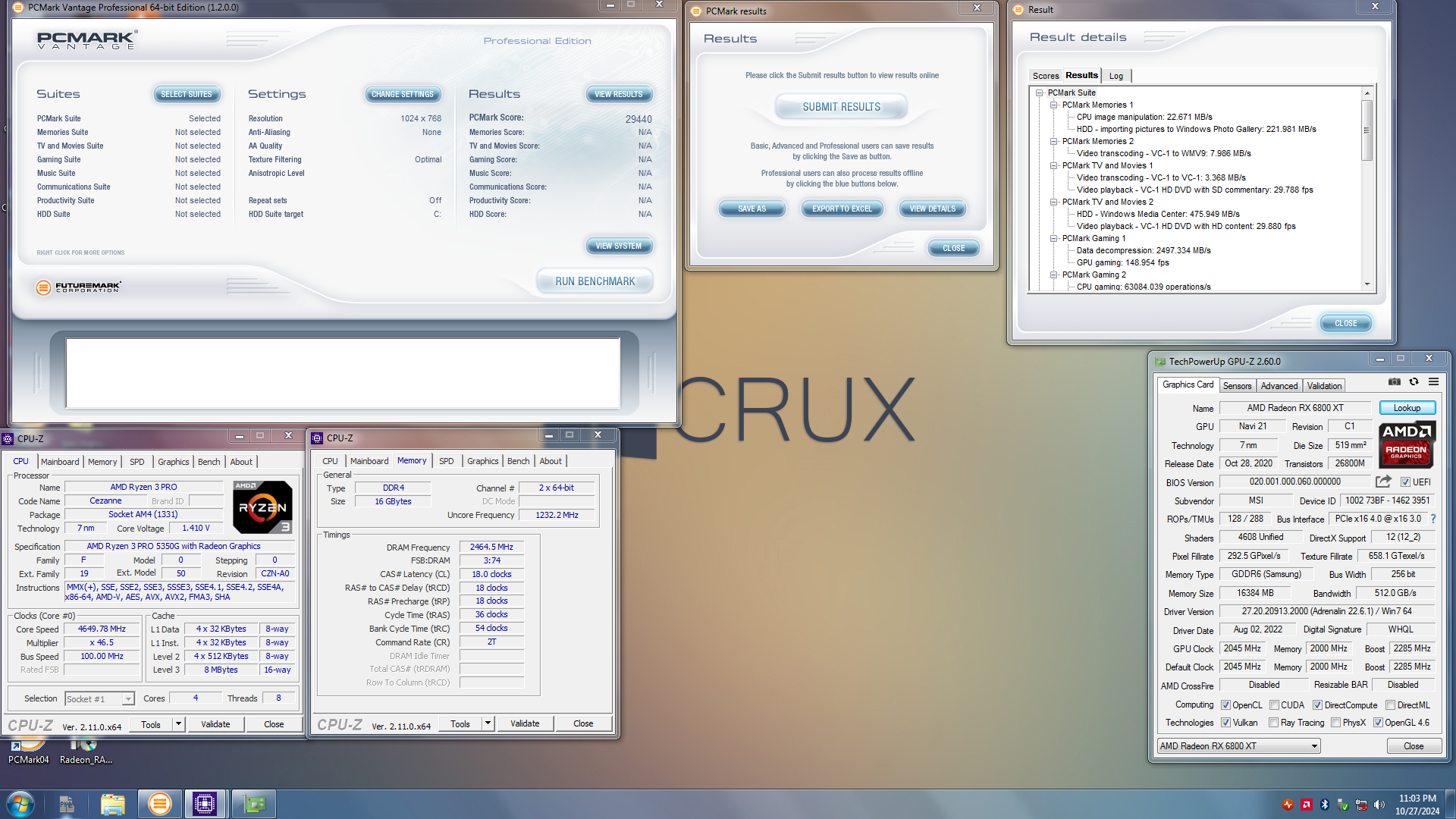The width and height of the screenshot is (1456, 819).
Task: Toggle the OpenCL checkbox
Action: click(x=1225, y=705)
